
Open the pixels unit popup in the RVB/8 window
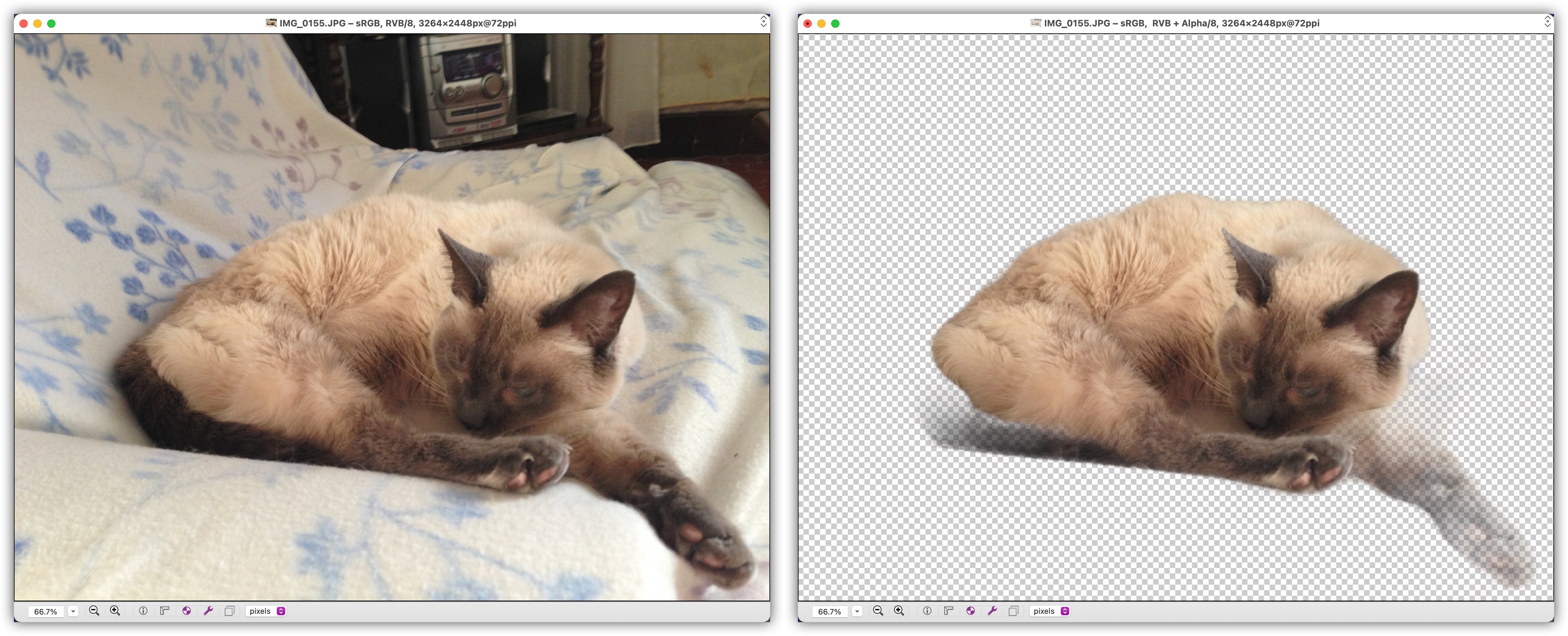[x=266, y=611]
